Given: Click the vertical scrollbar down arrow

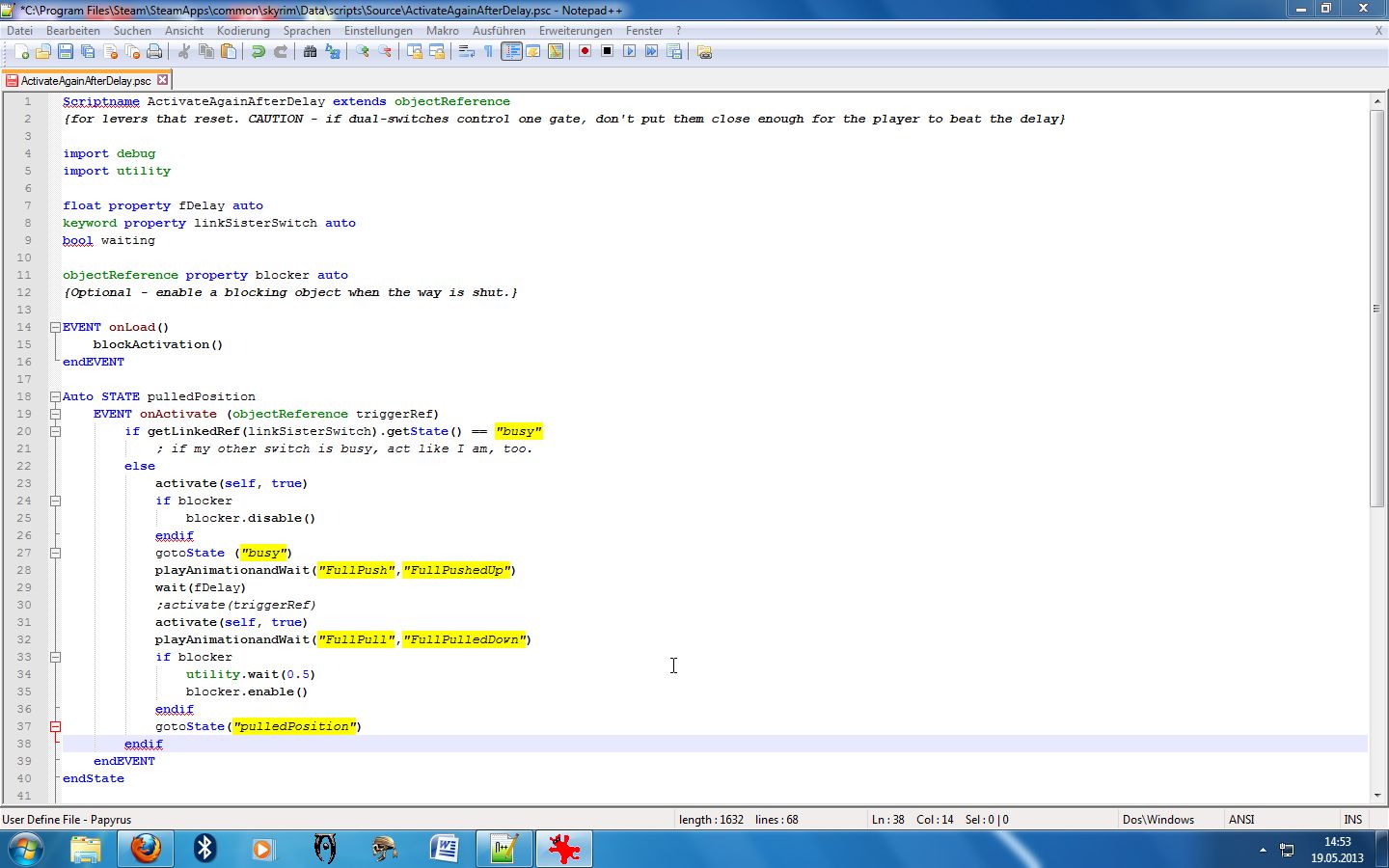Looking at the screenshot, I should 1376,796.
